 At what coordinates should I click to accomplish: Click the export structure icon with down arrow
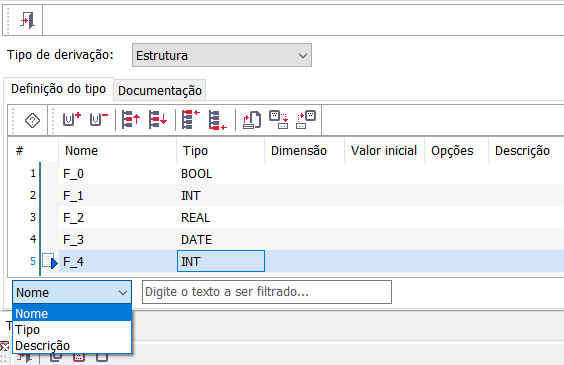click(279, 120)
